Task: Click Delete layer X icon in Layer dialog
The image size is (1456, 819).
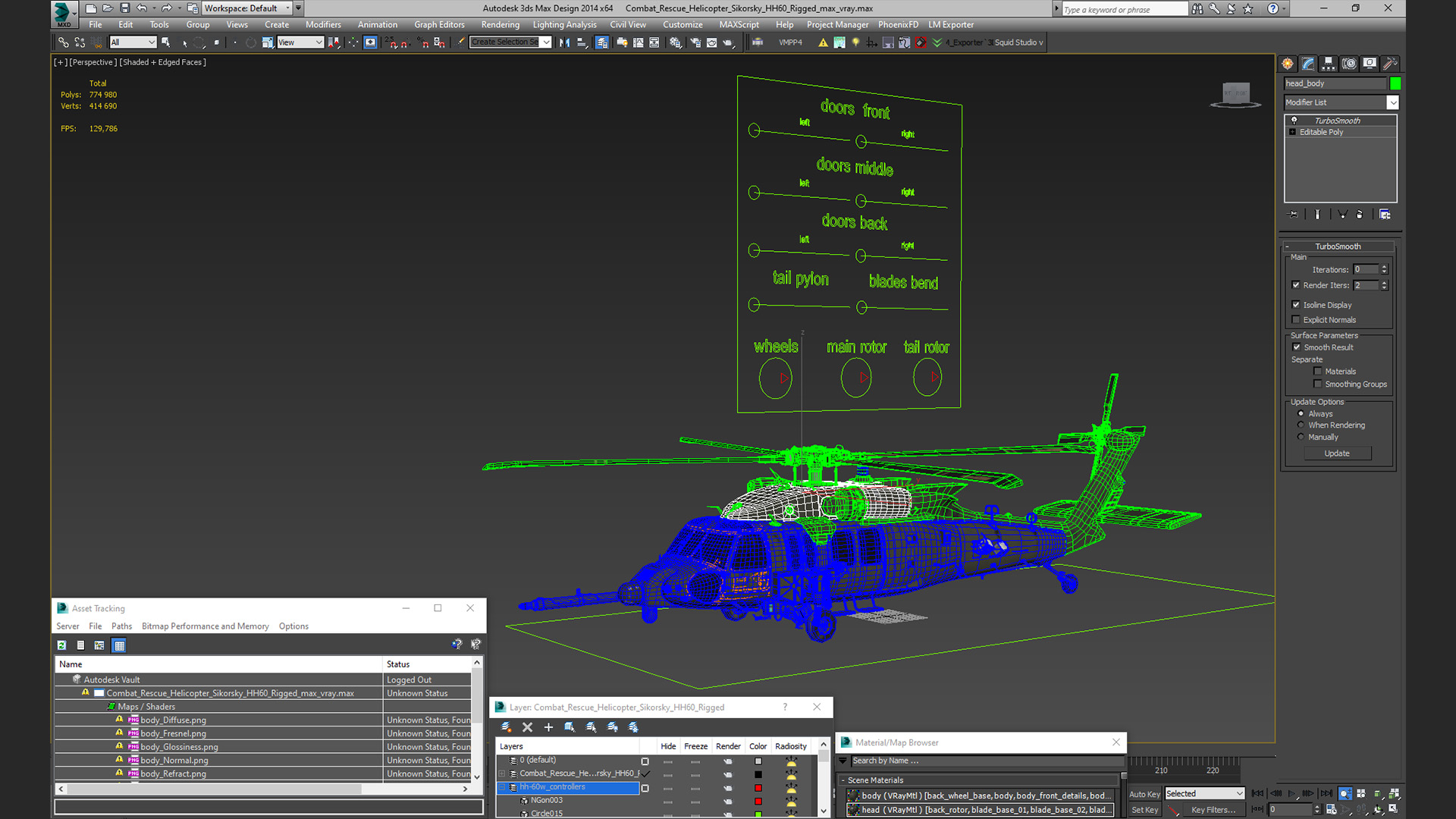Action: 528,727
